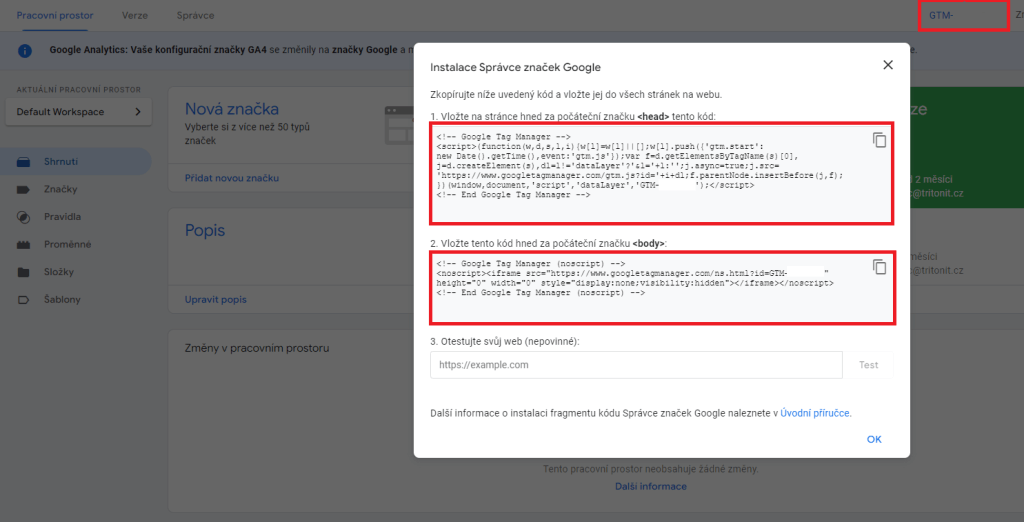Screen dimensions: 1024x522
Task: Open the Další informace link
Action: pos(650,487)
